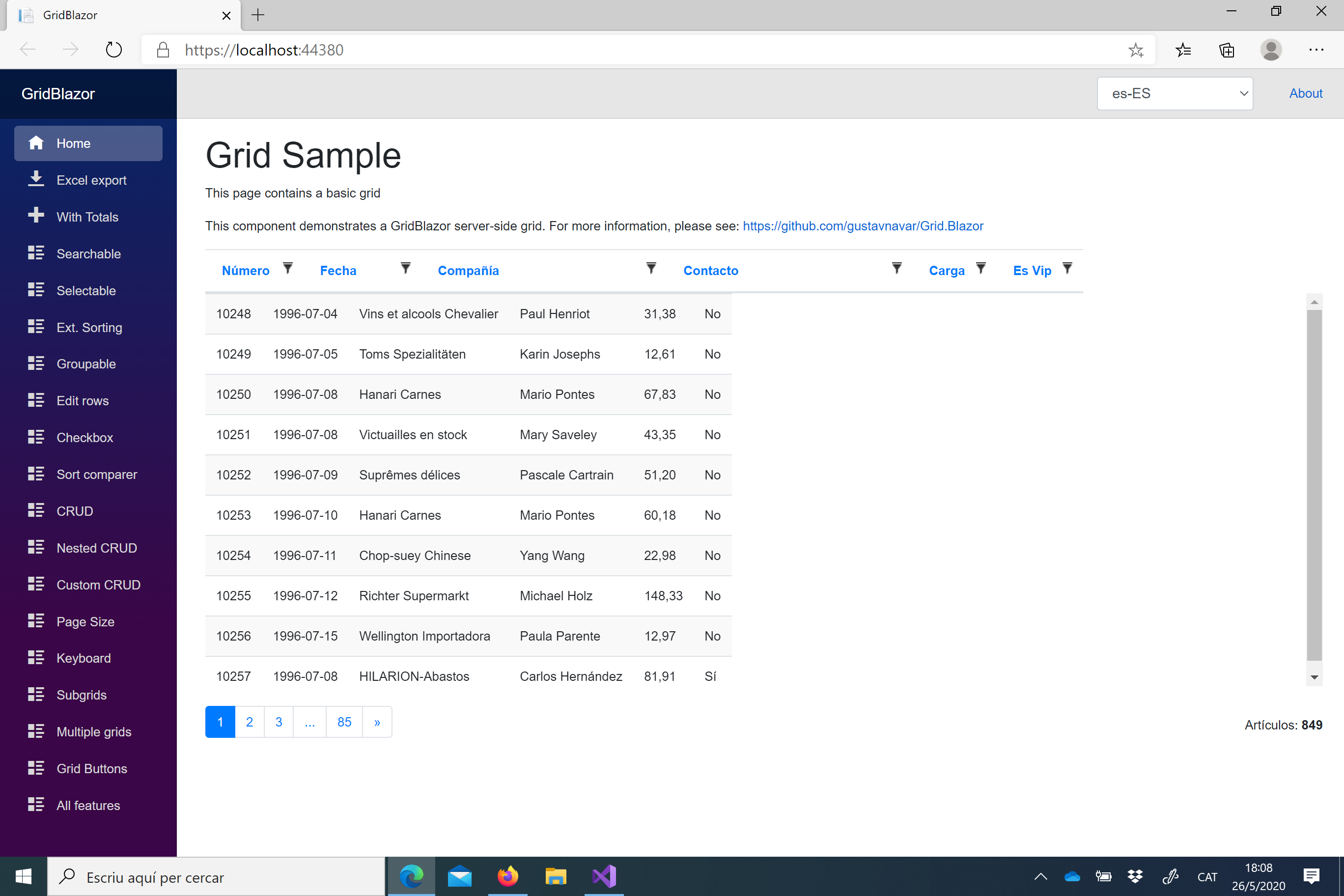Open the Edge settings ellipsis menu
Image resolution: width=1344 pixels, height=896 pixels.
1316,50
